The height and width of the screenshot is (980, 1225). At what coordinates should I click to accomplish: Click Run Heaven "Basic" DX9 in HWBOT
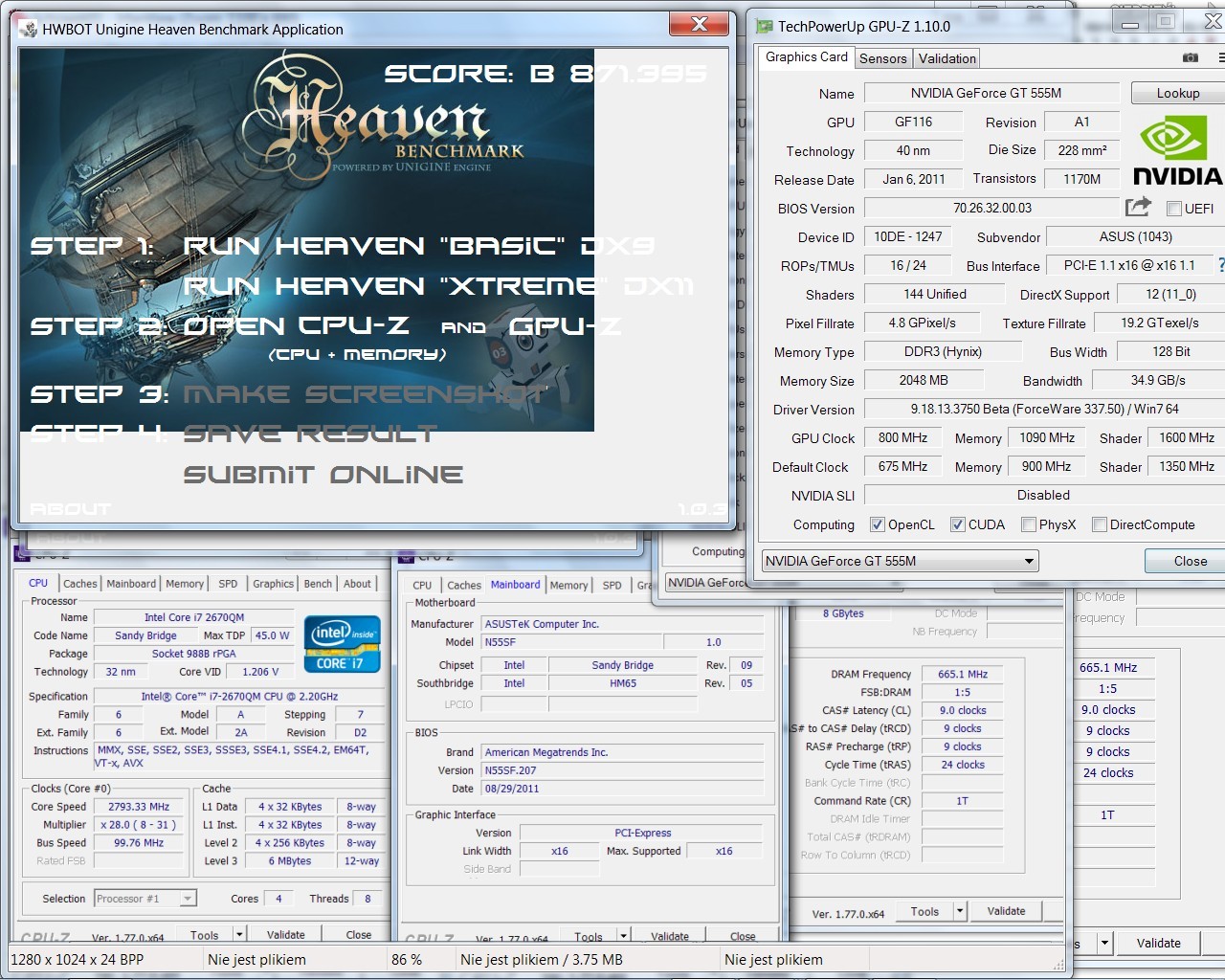(419, 246)
